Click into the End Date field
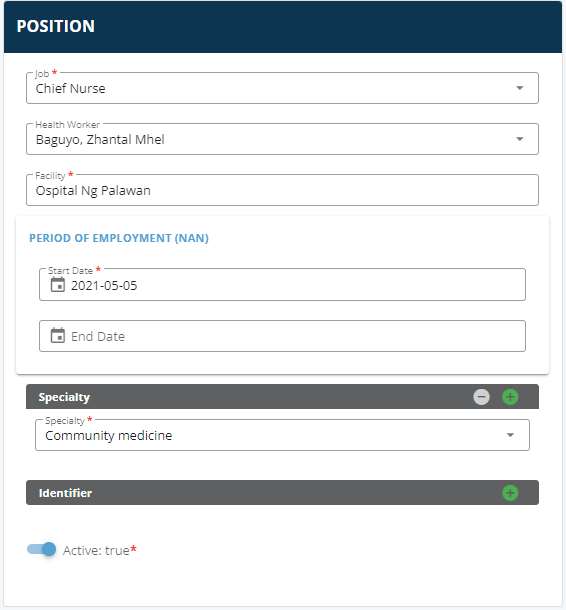Image resolution: width=566 pixels, height=610 pixels. [x=282, y=336]
